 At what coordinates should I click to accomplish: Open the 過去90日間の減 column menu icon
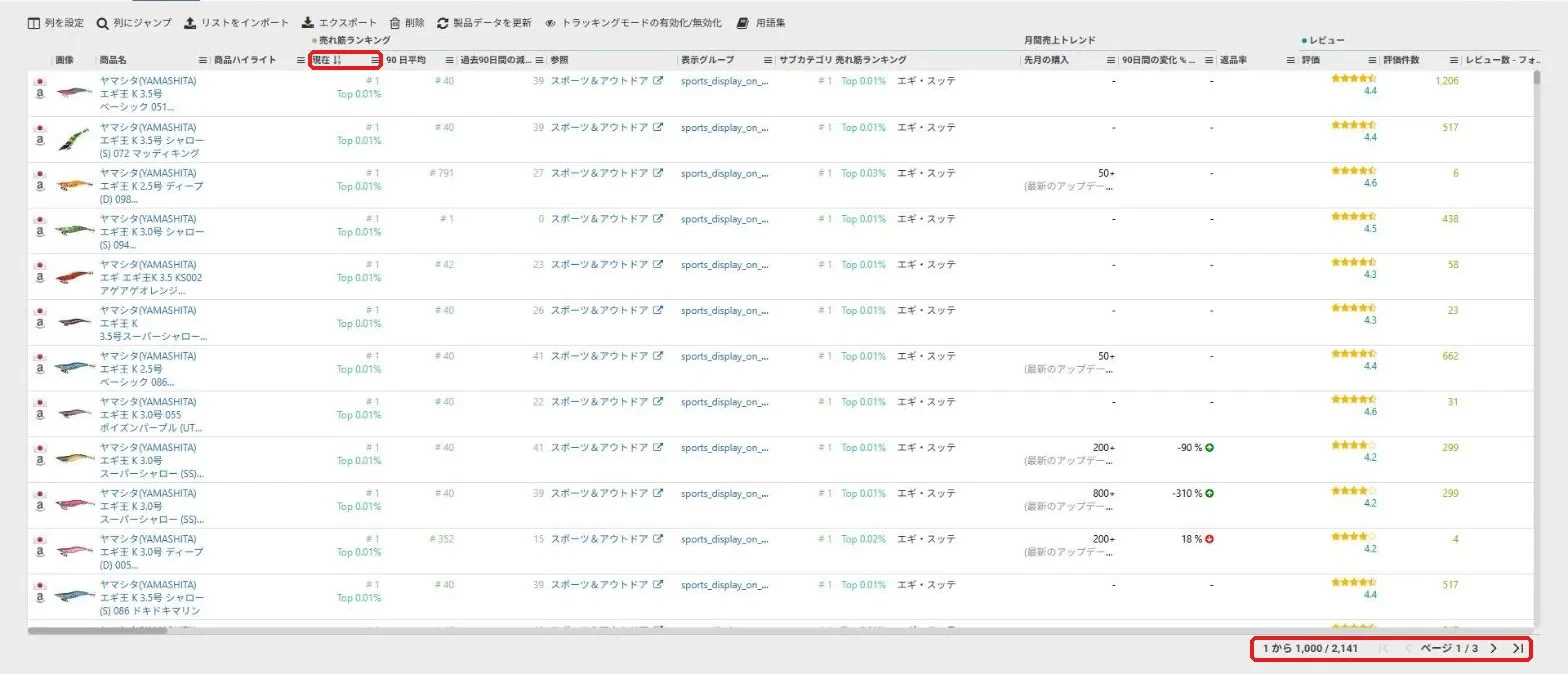[540, 60]
